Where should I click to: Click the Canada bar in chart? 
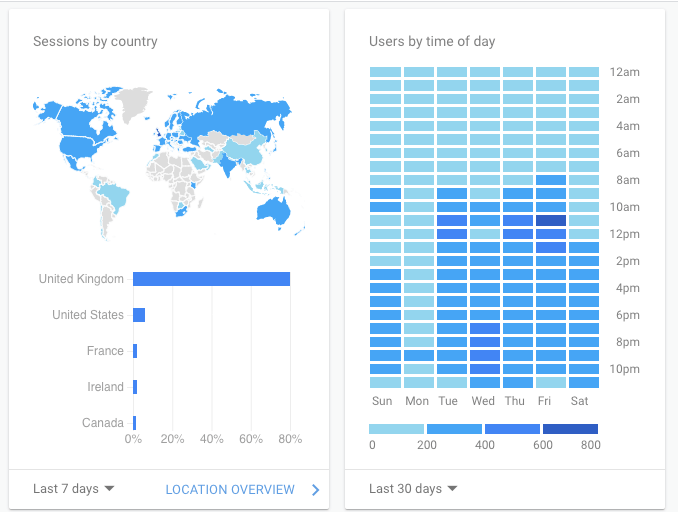(x=134, y=423)
